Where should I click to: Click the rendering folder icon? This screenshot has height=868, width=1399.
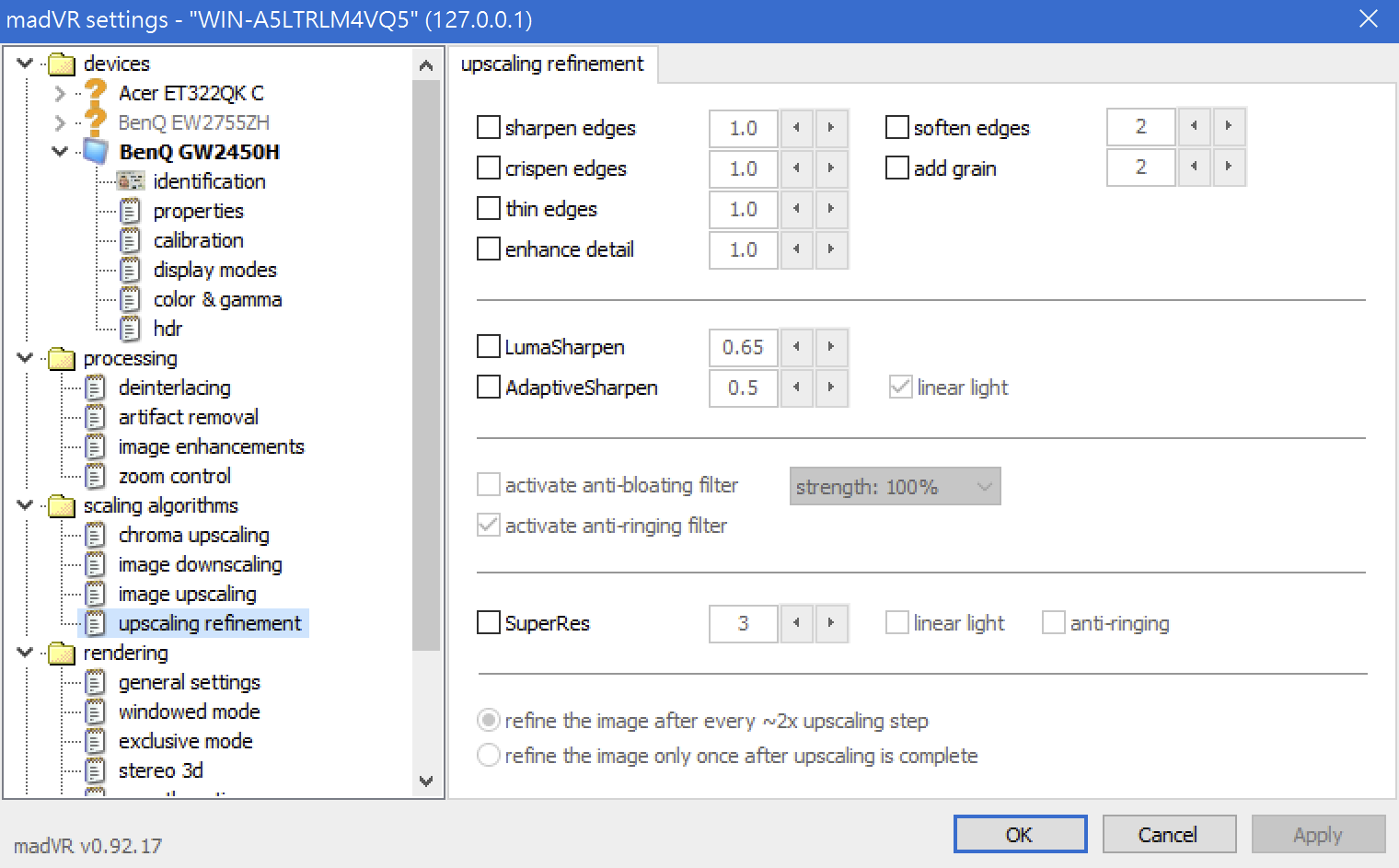(62, 654)
